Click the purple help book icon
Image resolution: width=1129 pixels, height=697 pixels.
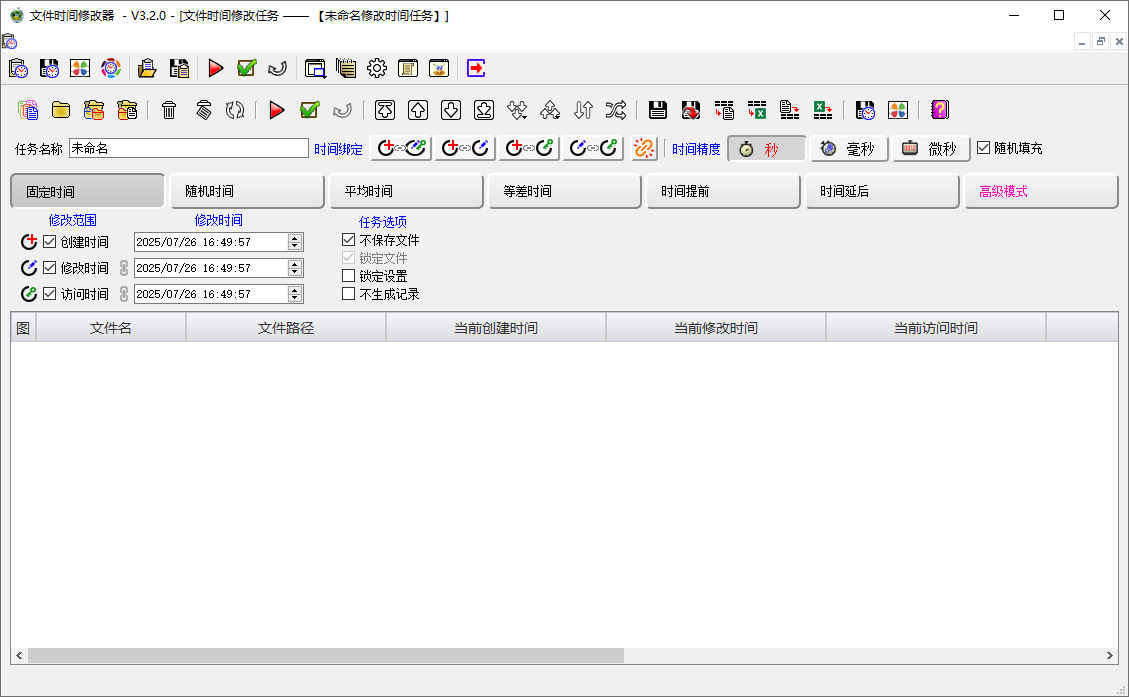click(939, 110)
